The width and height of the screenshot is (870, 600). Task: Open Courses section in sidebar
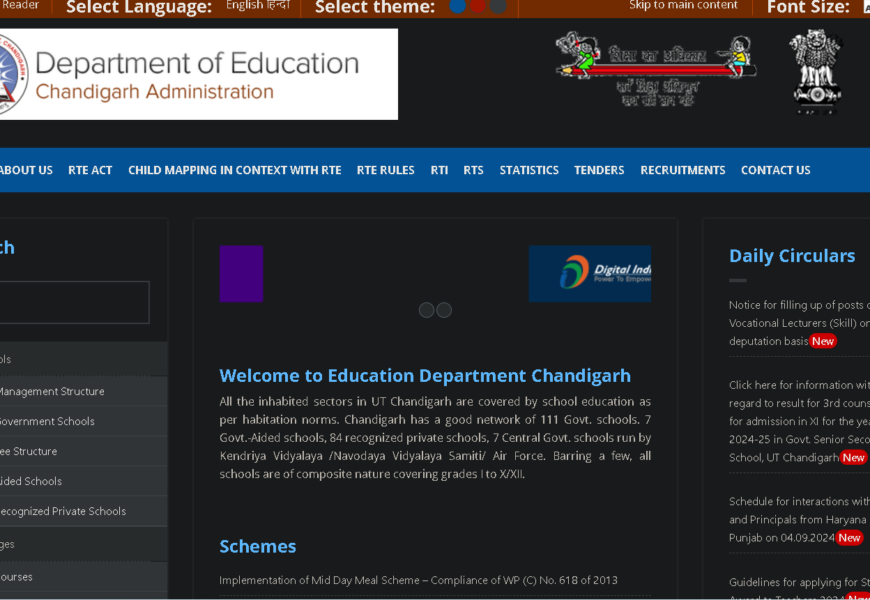[x=83, y=577]
